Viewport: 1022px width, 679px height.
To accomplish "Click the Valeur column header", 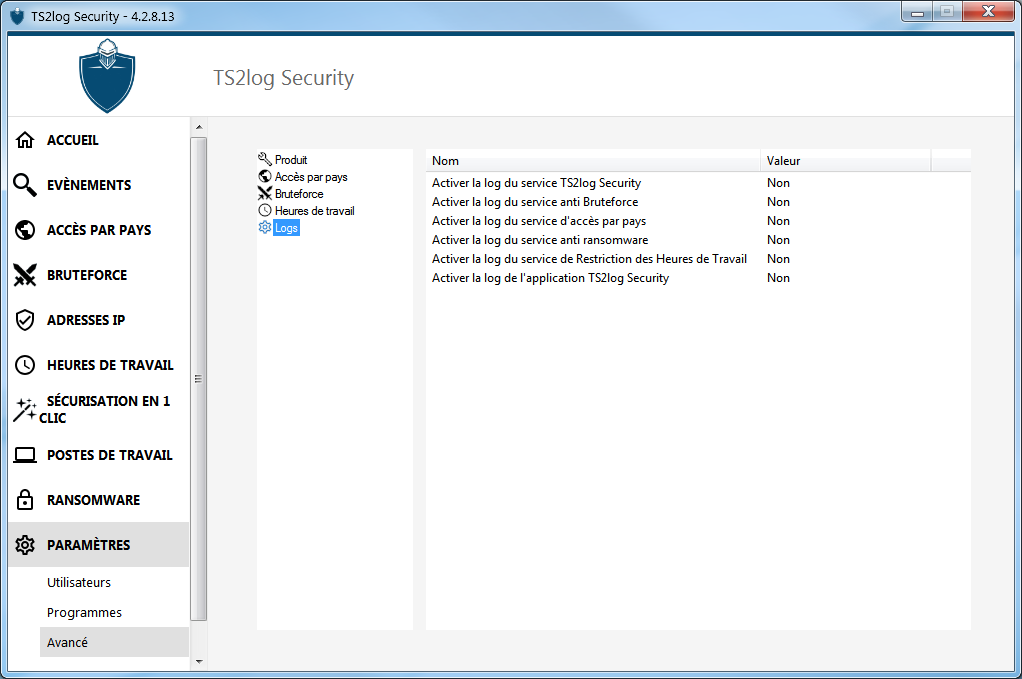I will pyautogui.click(x=845, y=160).
